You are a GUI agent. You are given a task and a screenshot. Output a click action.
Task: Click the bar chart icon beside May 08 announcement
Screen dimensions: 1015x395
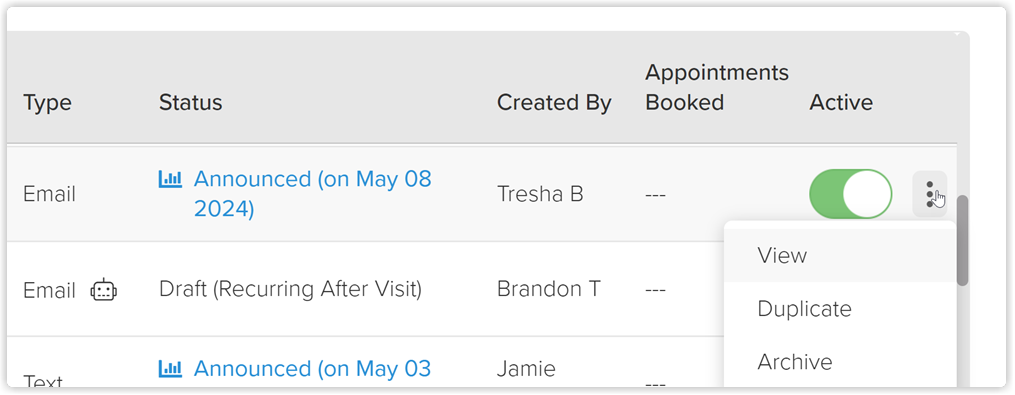(x=170, y=179)
